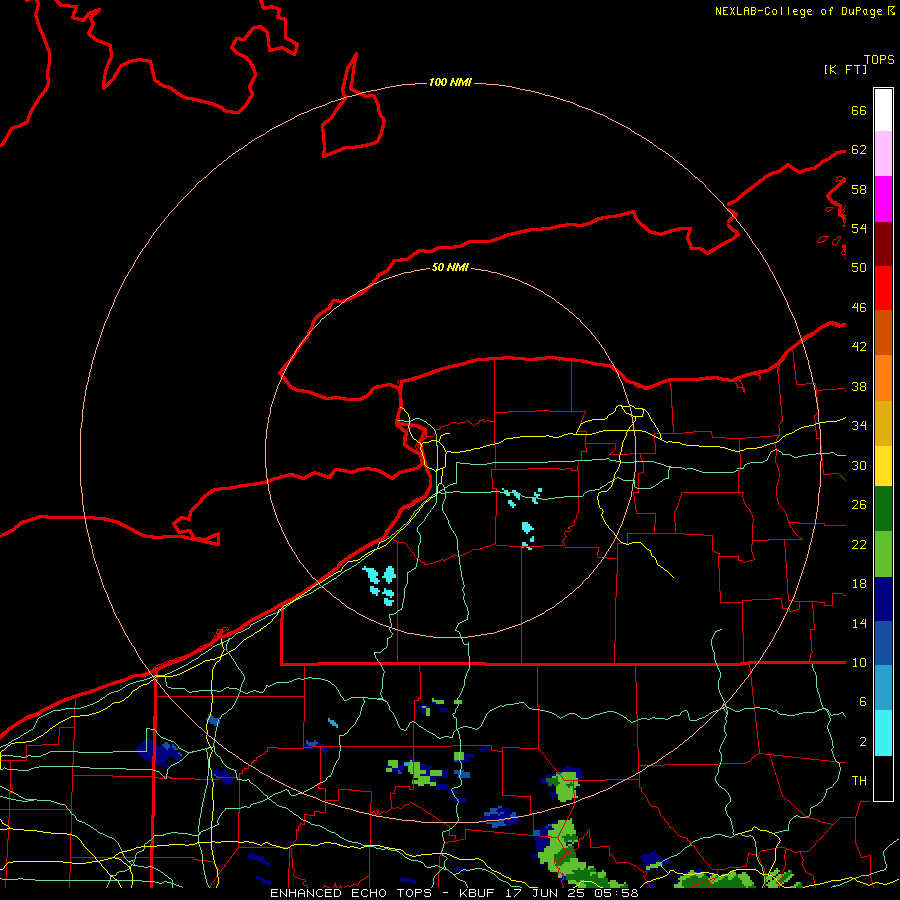Select the sky blue legend swatch beside 6
The height and width of the screenshot is (900, 900).
pos(883,688)
